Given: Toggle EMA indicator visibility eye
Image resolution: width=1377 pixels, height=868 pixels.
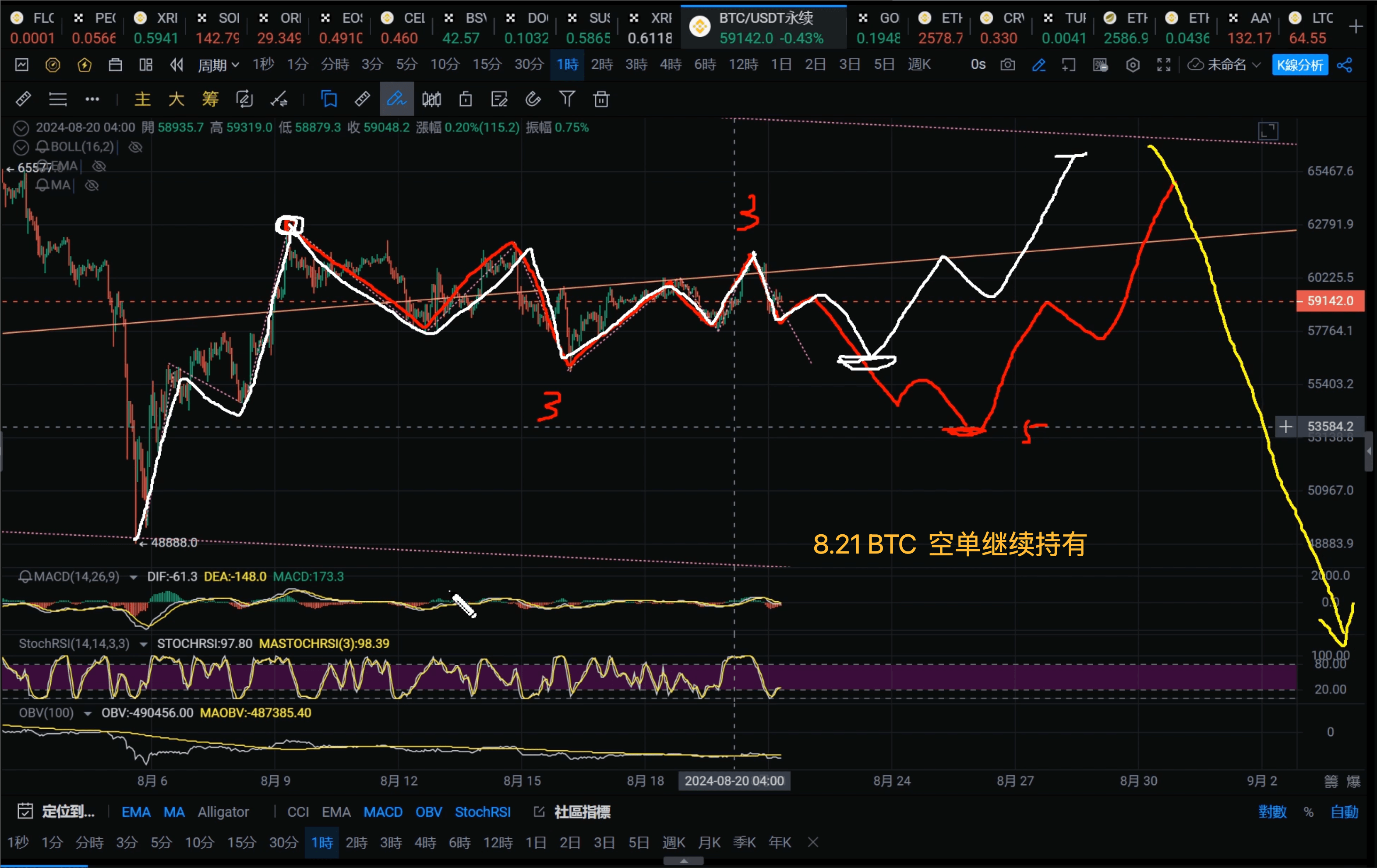Looking at the screenshot, I should tap(99, 166).
